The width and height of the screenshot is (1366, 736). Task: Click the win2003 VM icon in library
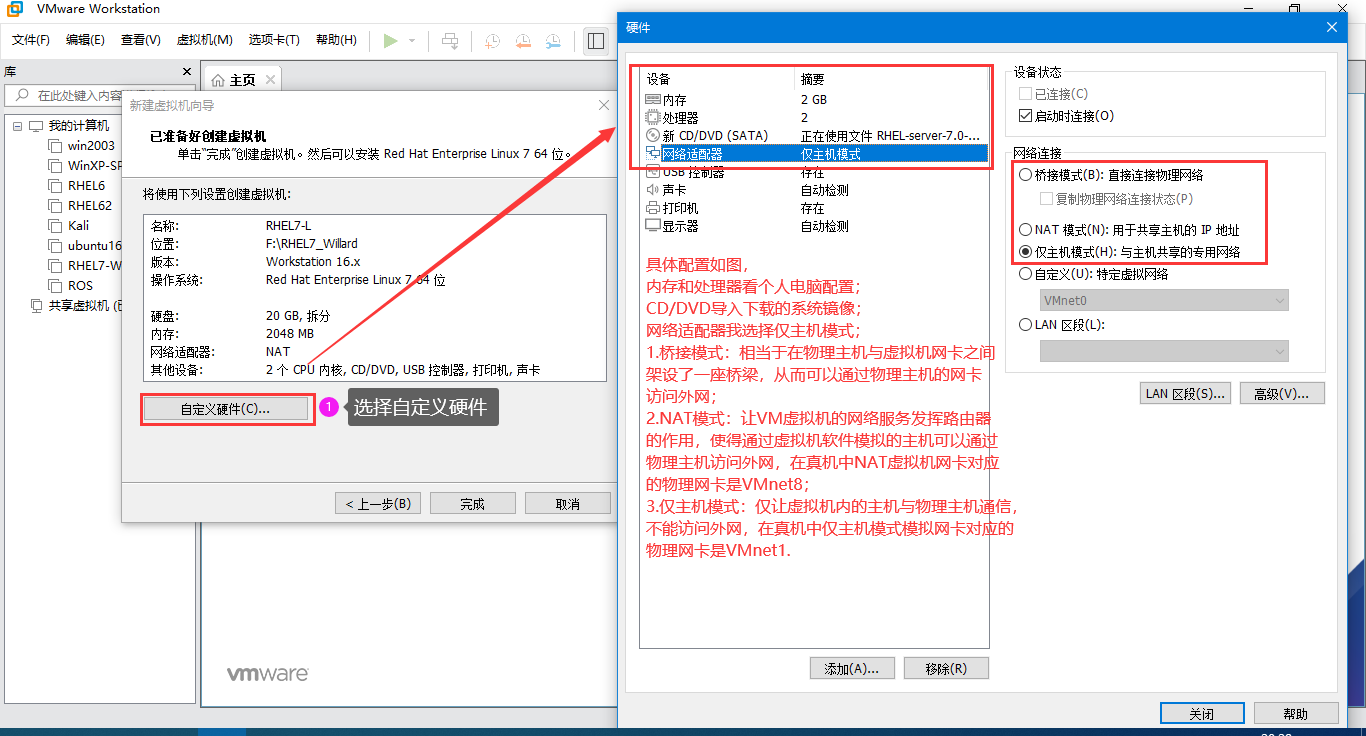click(x=55, y=146)
